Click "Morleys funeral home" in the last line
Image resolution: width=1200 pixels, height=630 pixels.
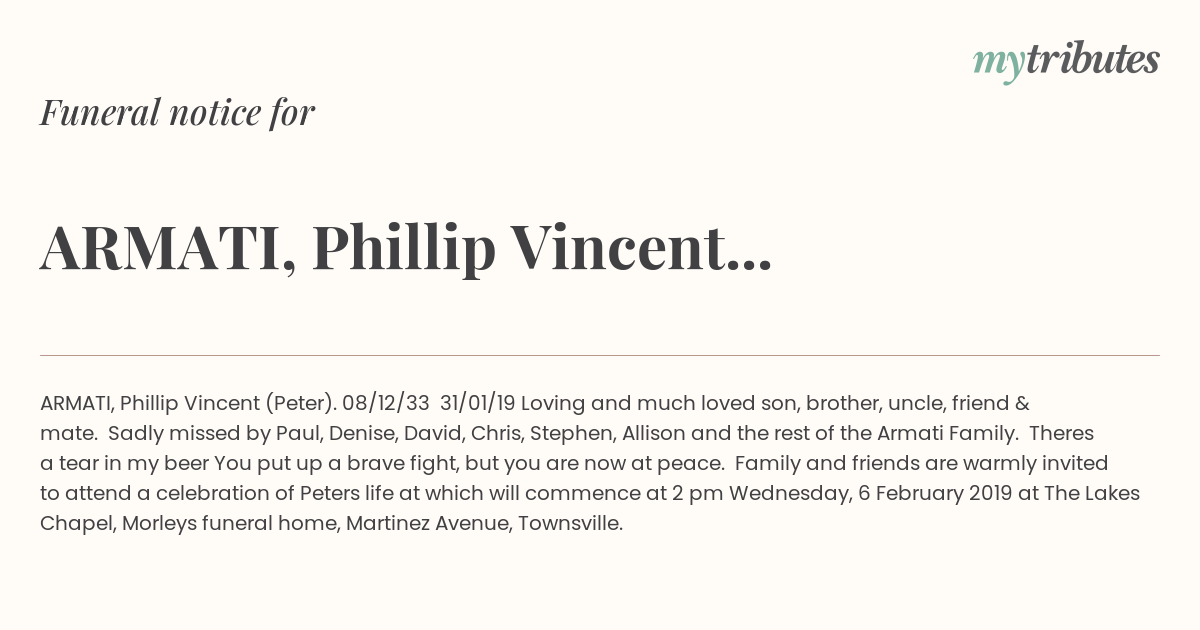[x=229, y=524]
